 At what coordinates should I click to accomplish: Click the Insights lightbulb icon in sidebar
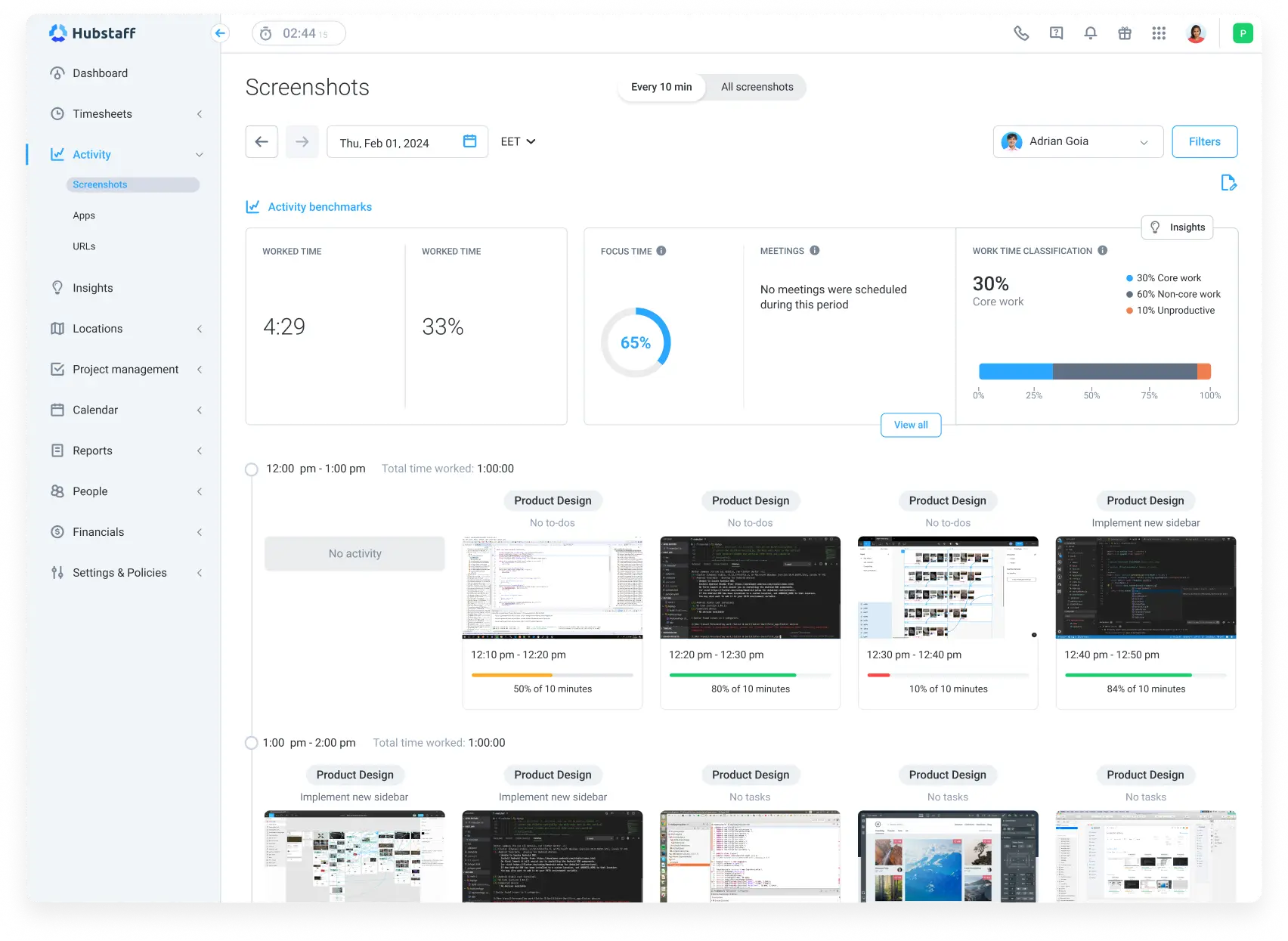tap(57, 288)
